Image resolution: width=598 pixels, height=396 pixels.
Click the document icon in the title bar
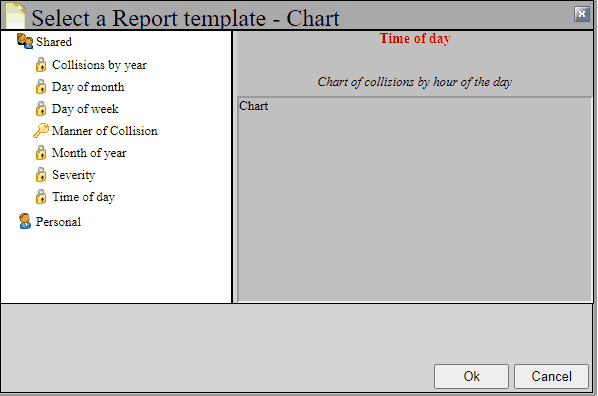[x=16, y=15]
